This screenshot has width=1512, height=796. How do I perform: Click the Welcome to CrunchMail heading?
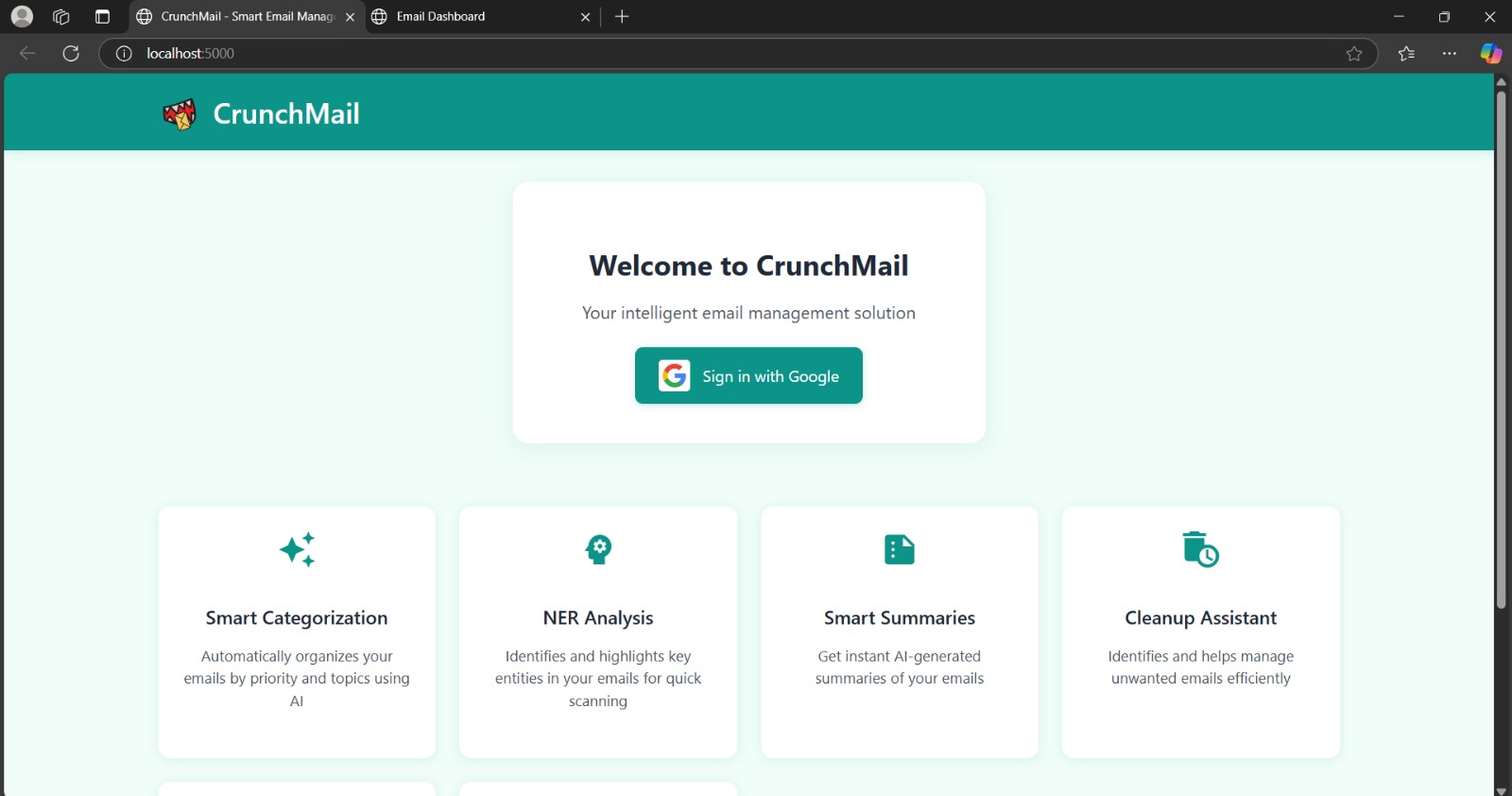tap(748, 266)
